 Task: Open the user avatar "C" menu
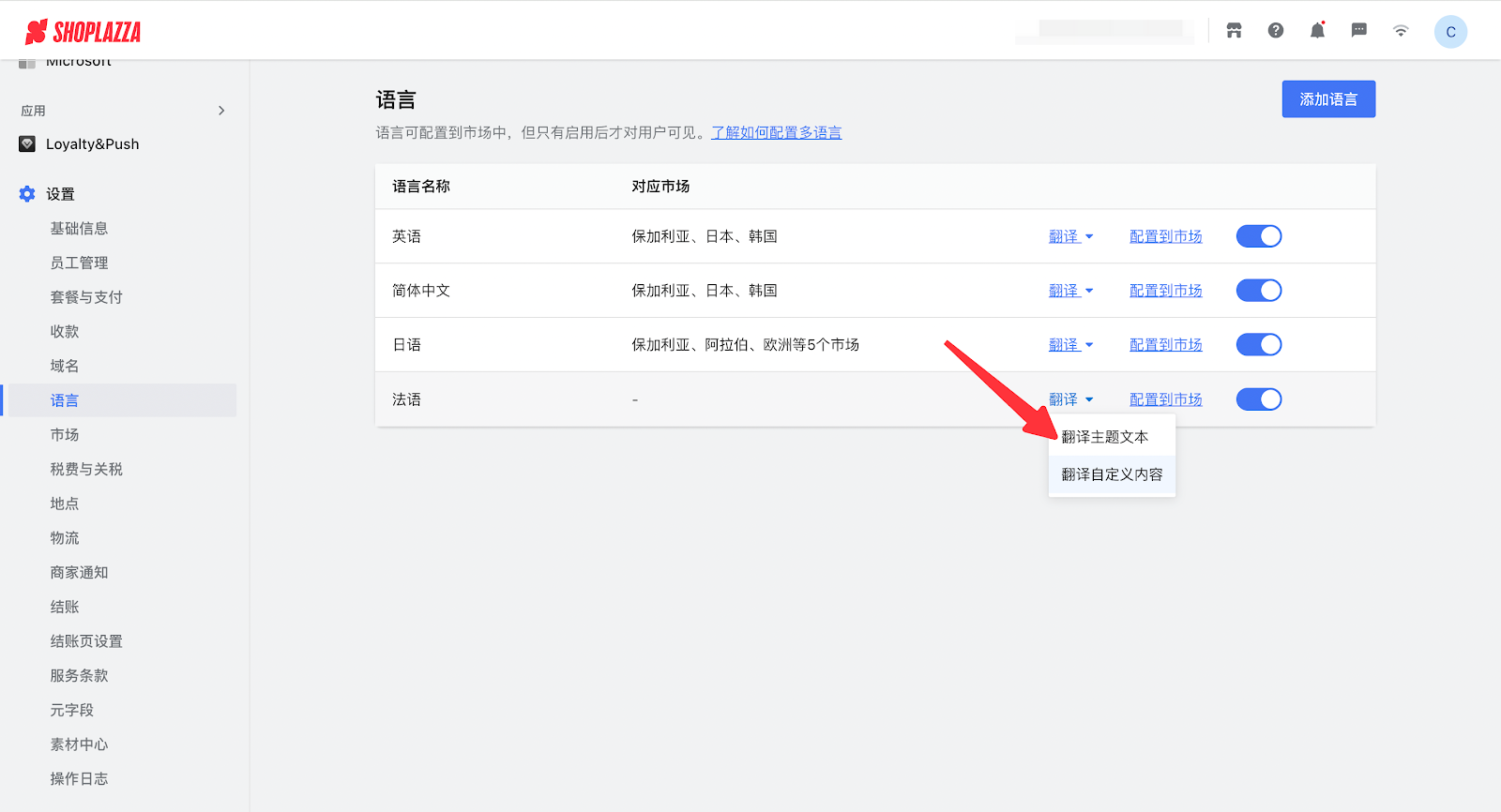pos(1450,32)
